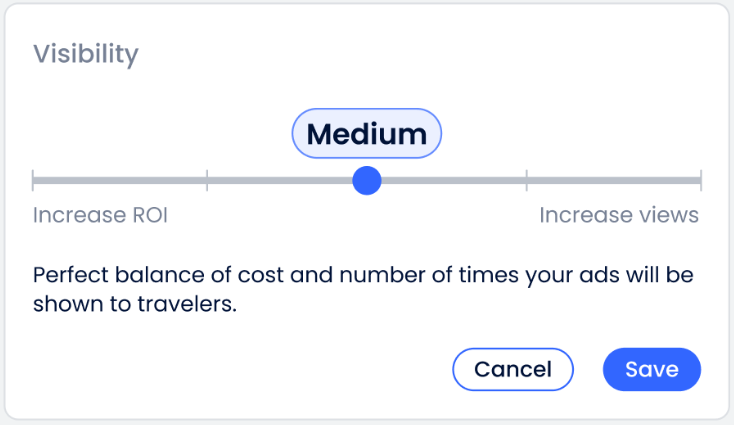734x425 pixels.
Task: Click the blue slider handle
Action: pos(367,181)
